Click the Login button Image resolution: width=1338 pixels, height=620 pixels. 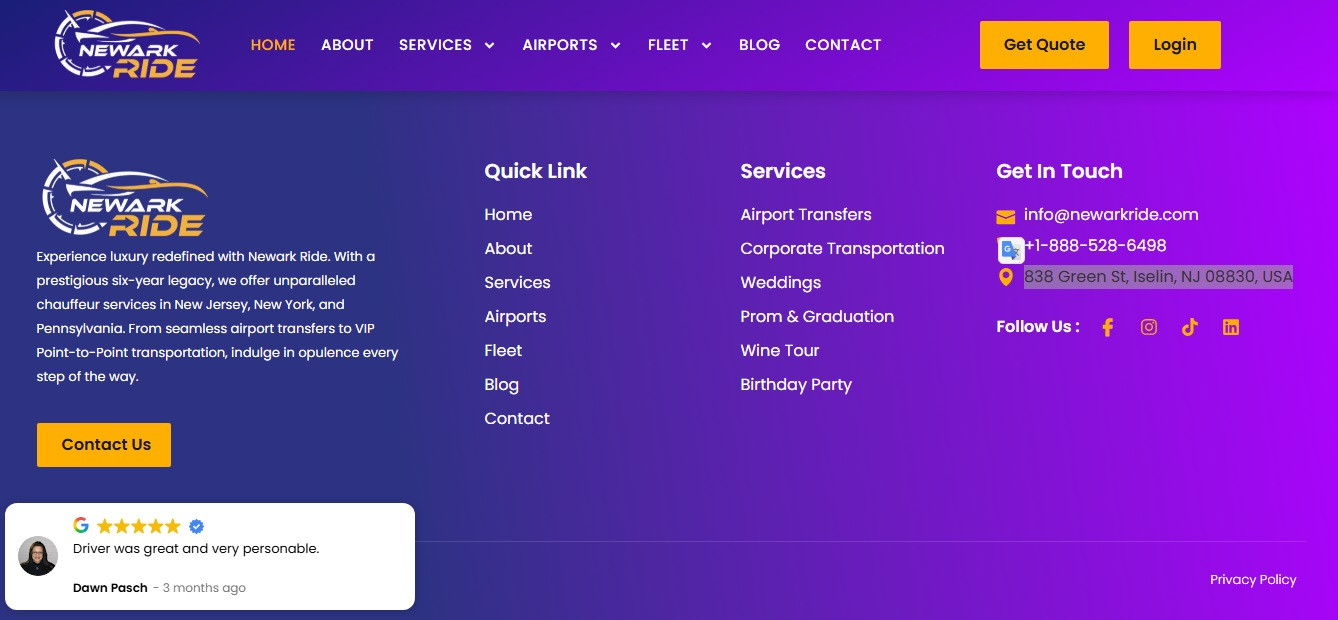pyautogui.click(x=1175, y=45)
